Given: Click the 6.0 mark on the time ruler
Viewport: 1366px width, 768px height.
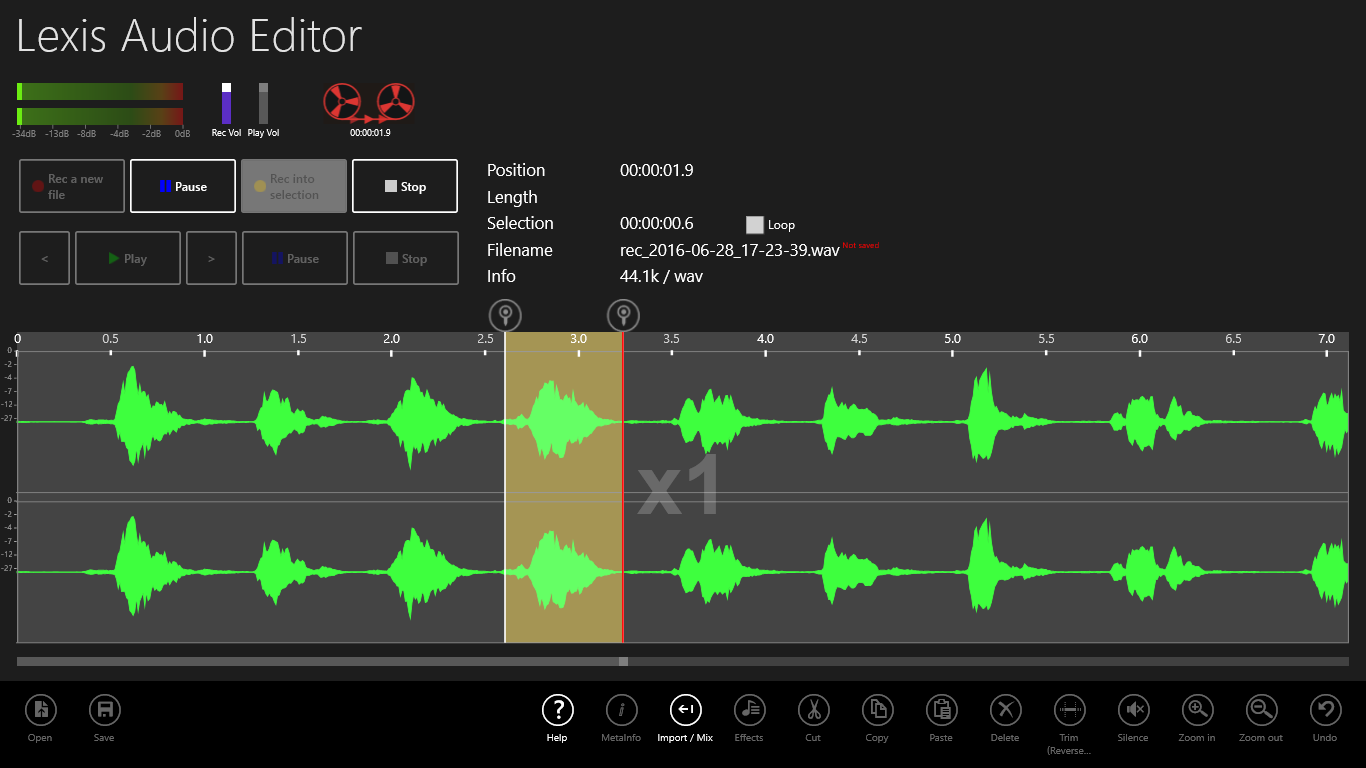Looking at the screenshot, I should pos(1139,339).
